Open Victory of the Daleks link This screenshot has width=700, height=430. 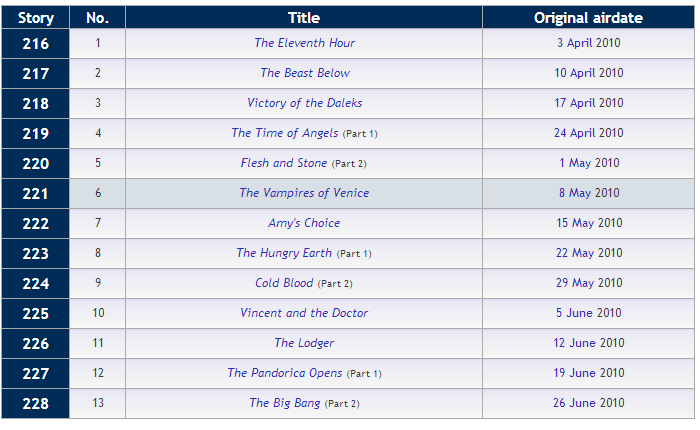(304, 103)
